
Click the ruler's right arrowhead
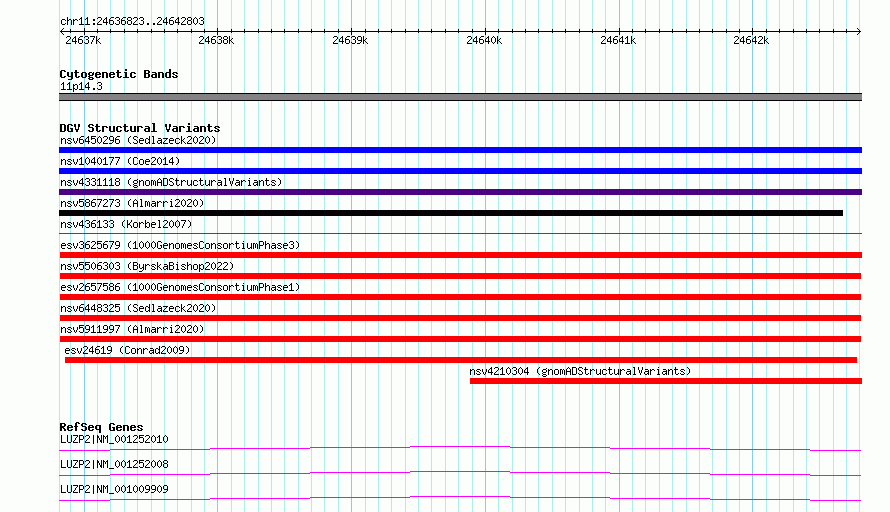click(x=859, y=31)
